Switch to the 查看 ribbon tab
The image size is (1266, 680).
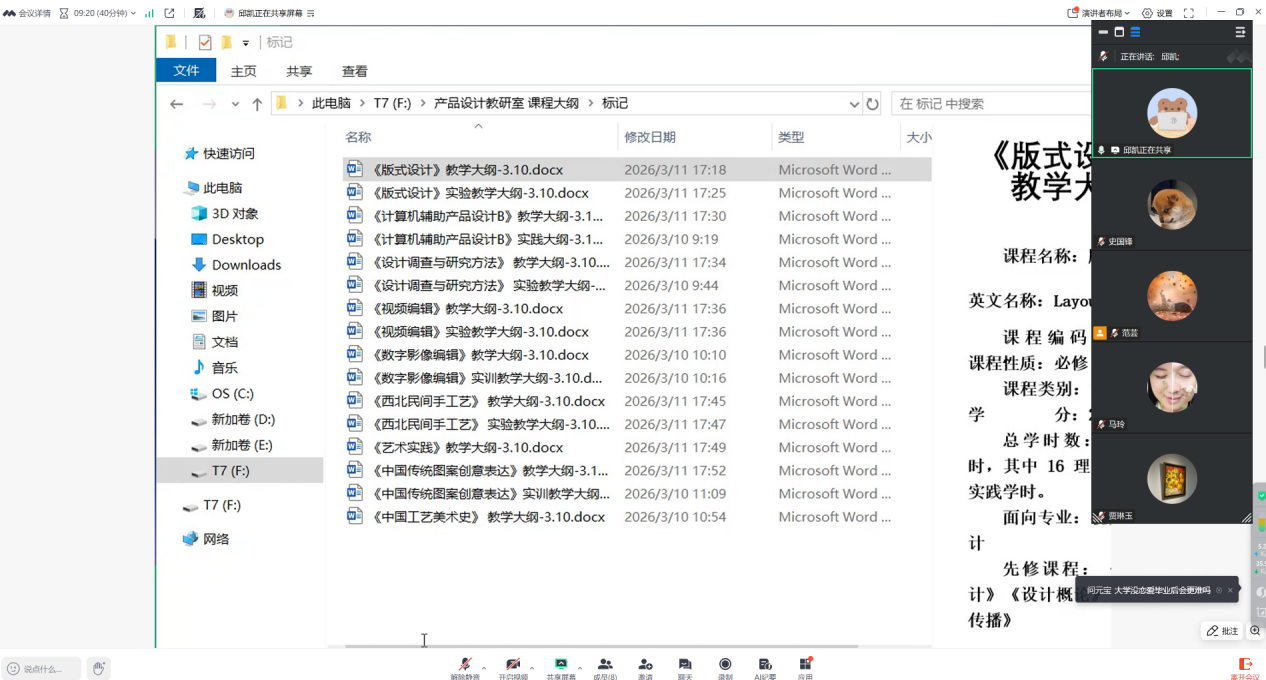[x=354, y=71]
